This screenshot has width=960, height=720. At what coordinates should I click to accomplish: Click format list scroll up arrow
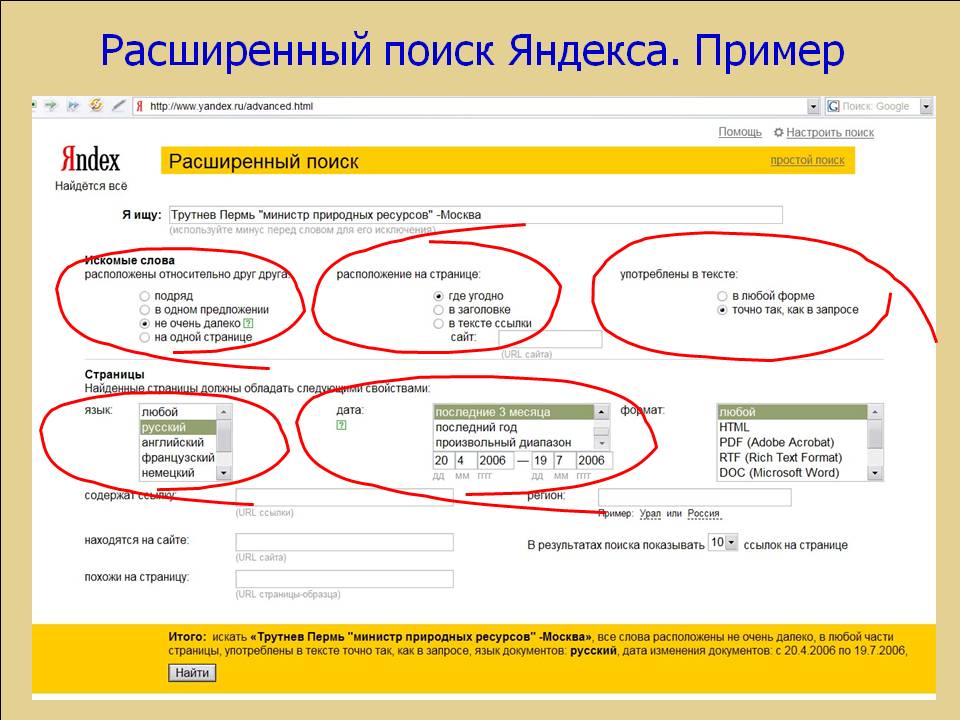pos(875,412)
